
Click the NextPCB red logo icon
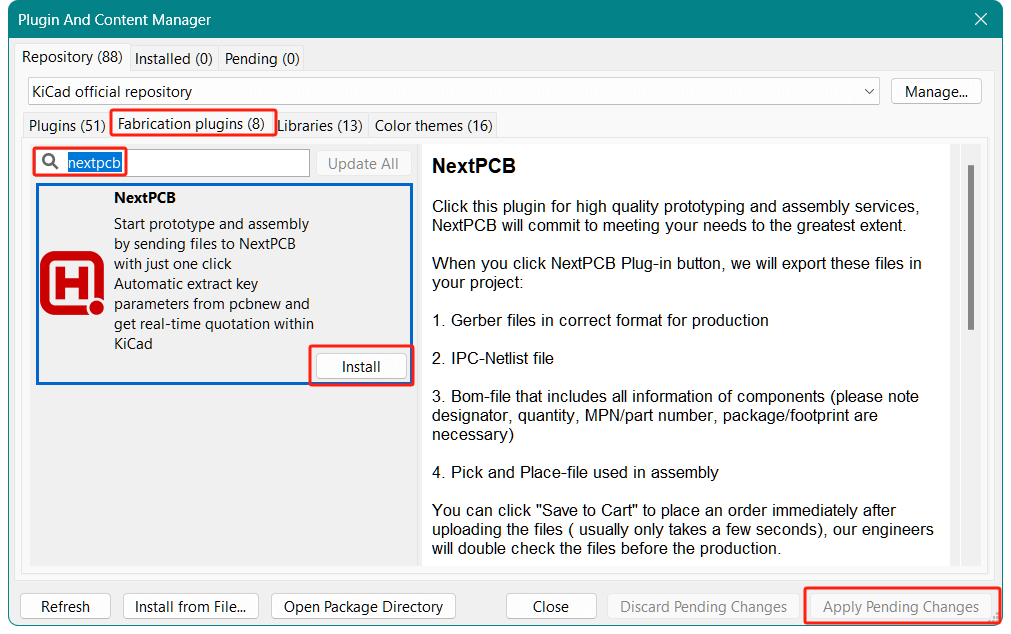click(72, 284)
